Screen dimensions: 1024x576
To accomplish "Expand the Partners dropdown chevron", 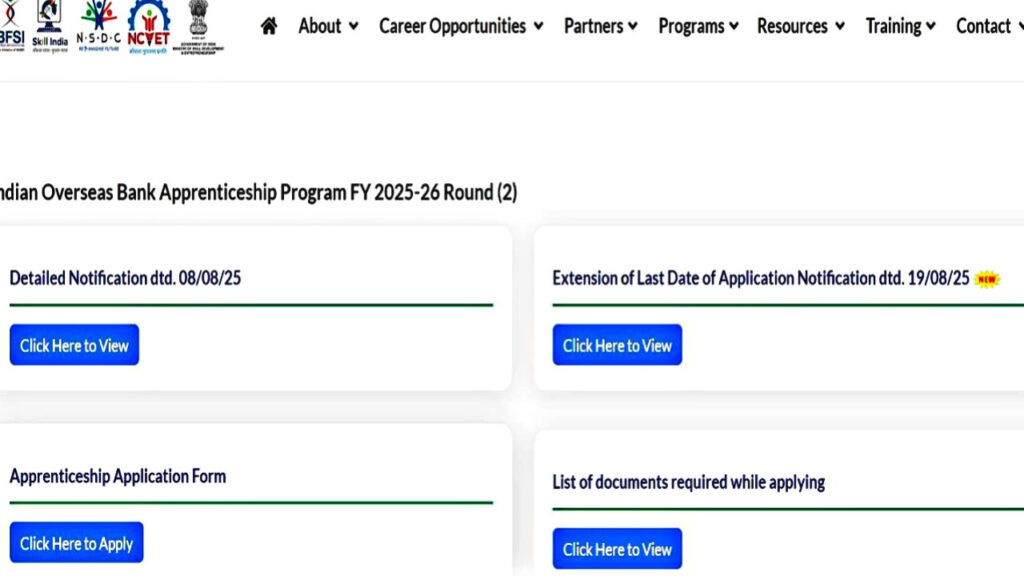I will click(632, 27).
